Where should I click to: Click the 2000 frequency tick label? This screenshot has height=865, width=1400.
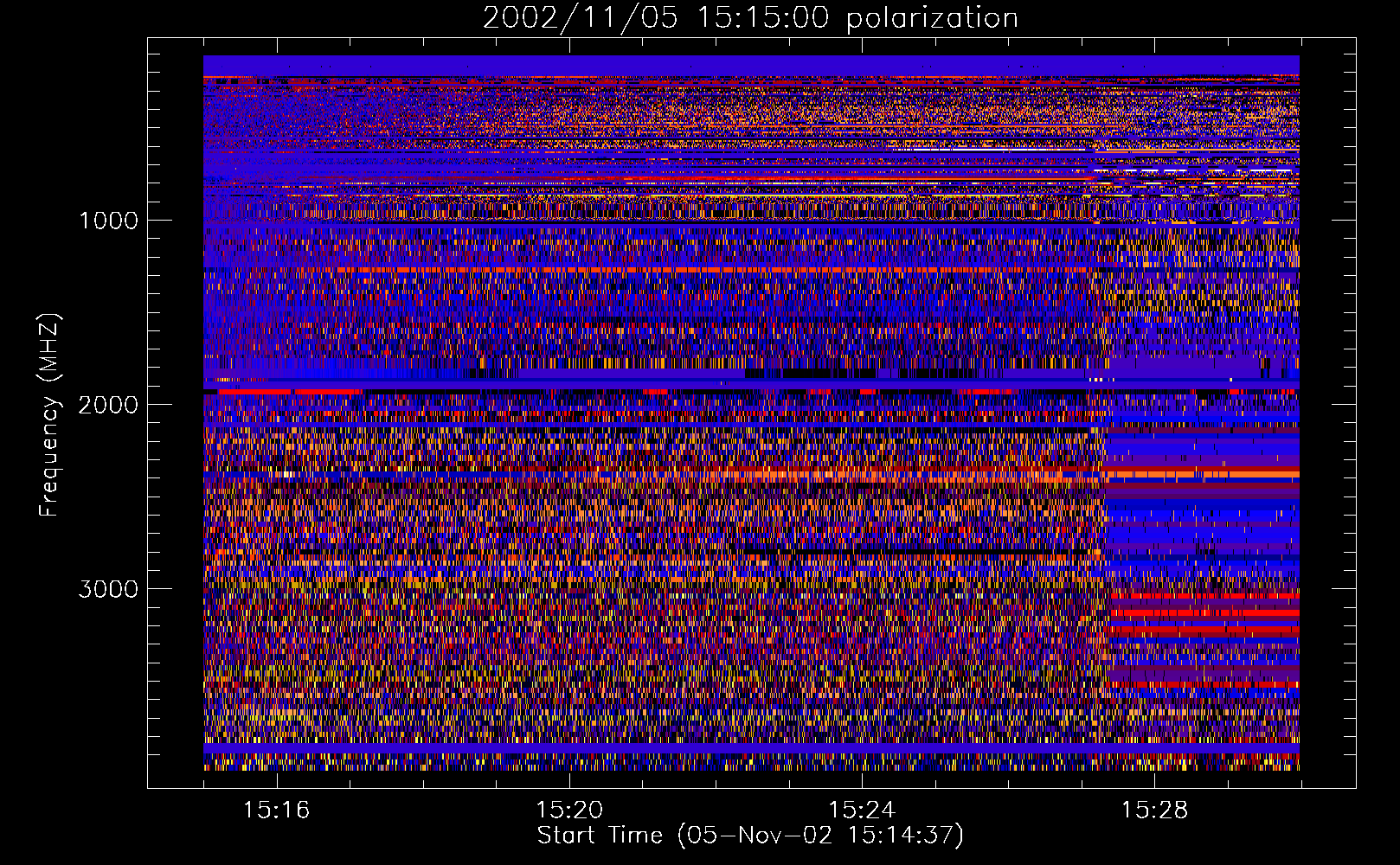(x=108, y=405)
